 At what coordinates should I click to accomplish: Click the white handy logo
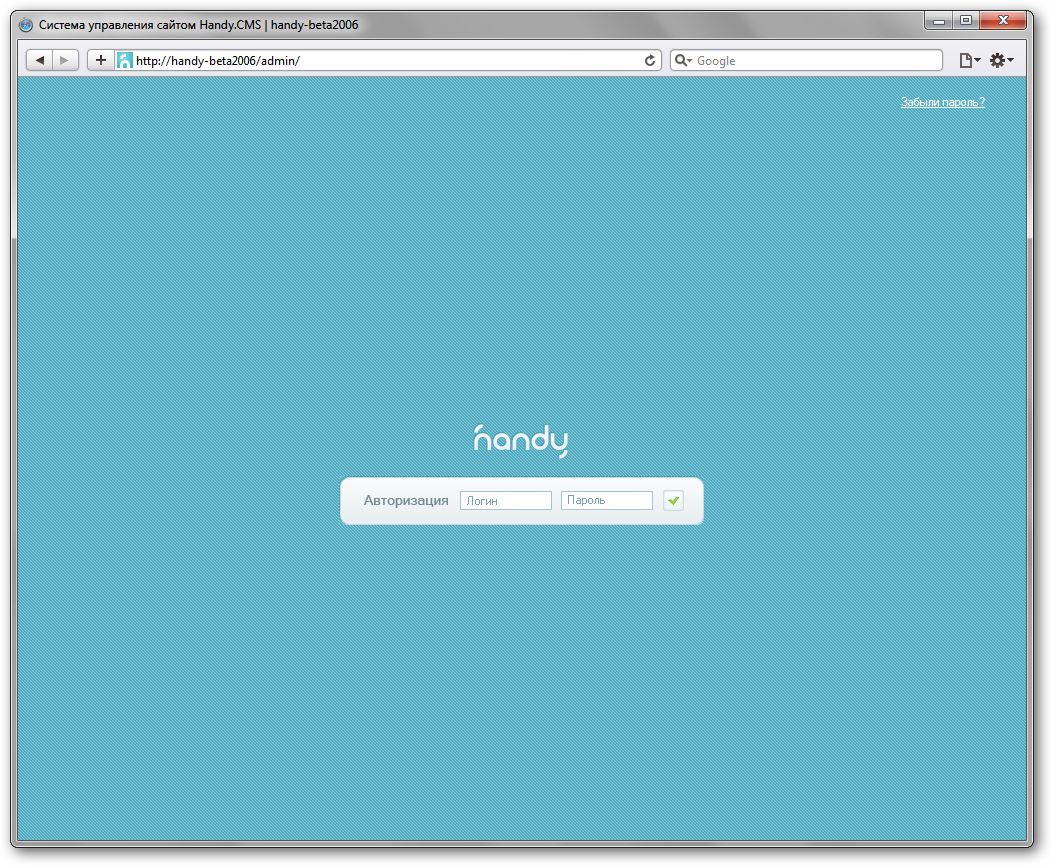pyautogui.click(x=521, y=441)
